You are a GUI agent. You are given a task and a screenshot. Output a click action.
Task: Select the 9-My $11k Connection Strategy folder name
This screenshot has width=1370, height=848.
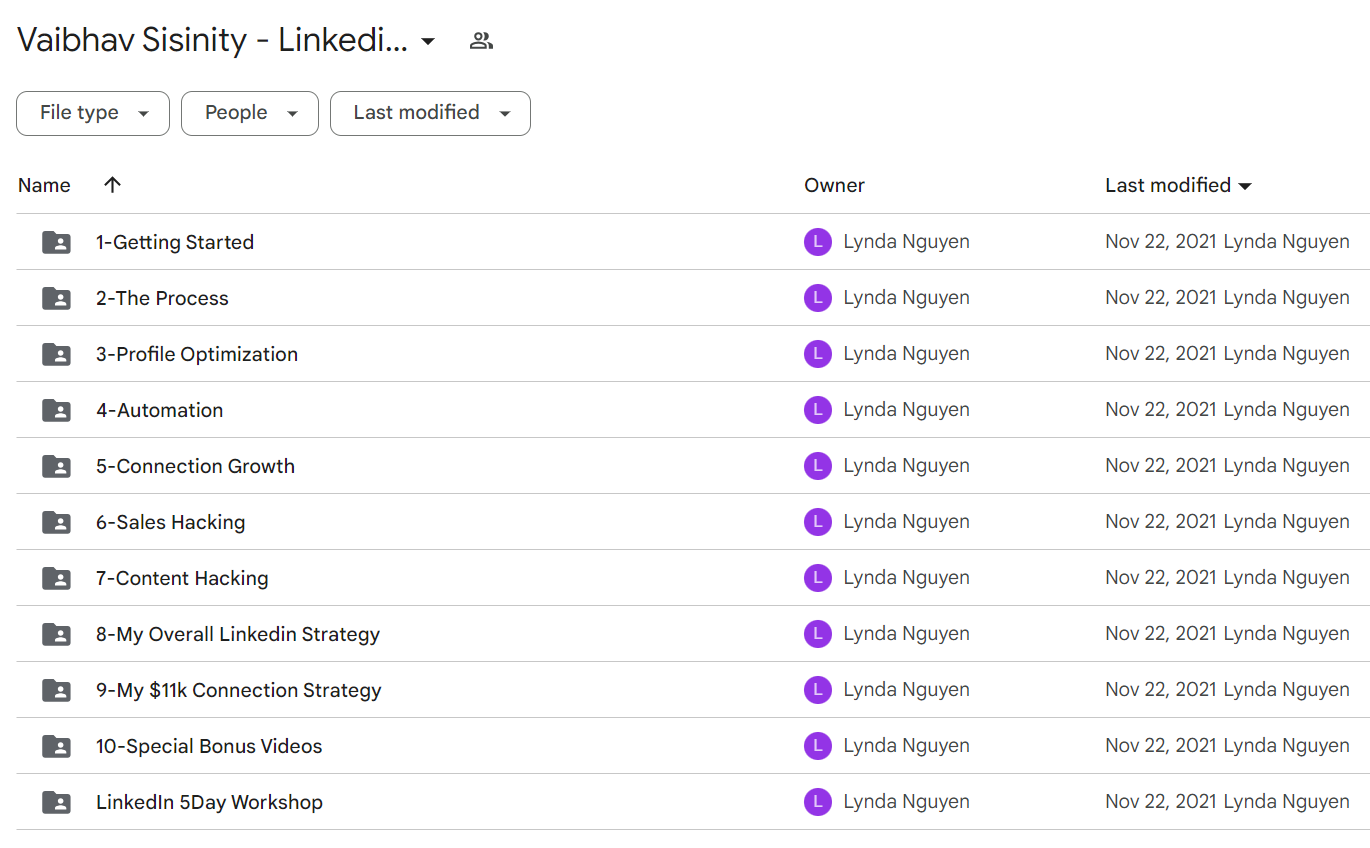tap(239, 690)
